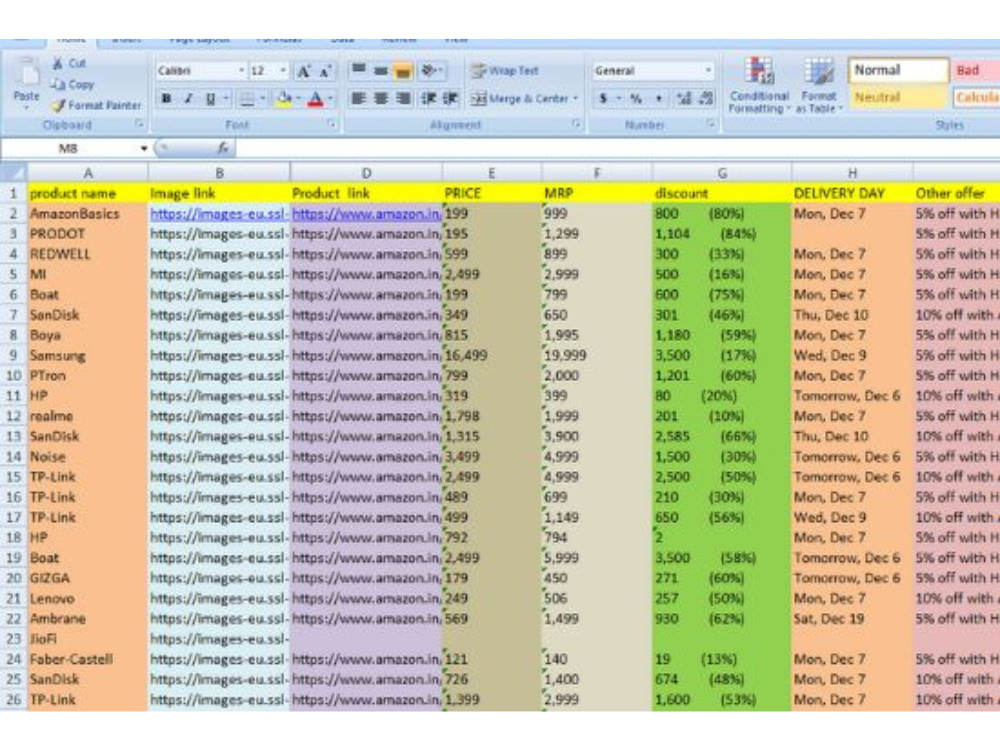Activate the Format Painter brush

[x=58, y=105]
